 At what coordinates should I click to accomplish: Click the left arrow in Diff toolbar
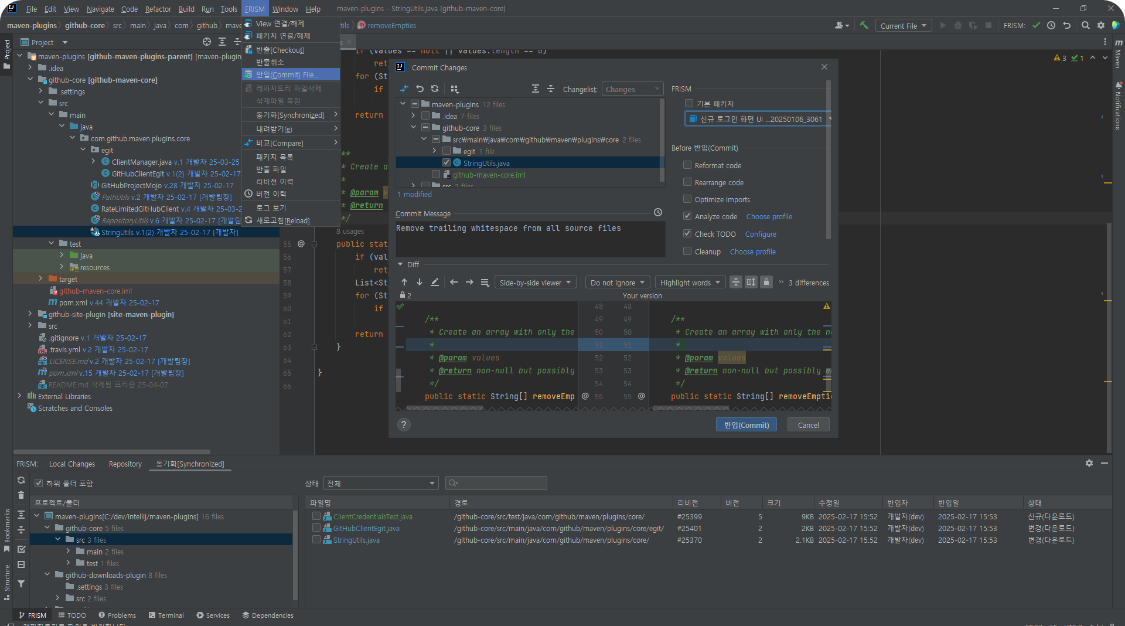coord(453,283)
